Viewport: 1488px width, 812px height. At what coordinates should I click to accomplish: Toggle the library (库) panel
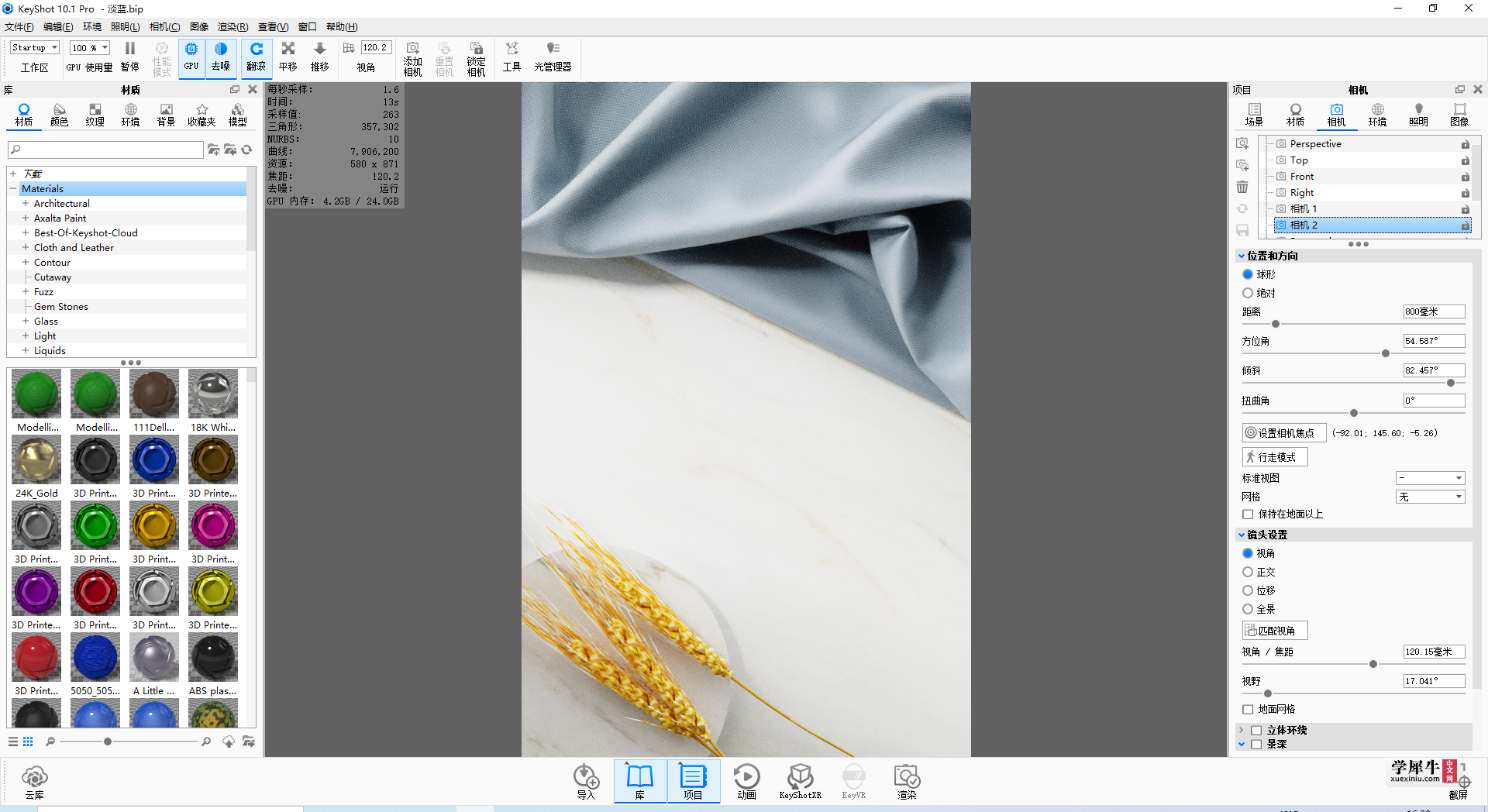point(640,781)
